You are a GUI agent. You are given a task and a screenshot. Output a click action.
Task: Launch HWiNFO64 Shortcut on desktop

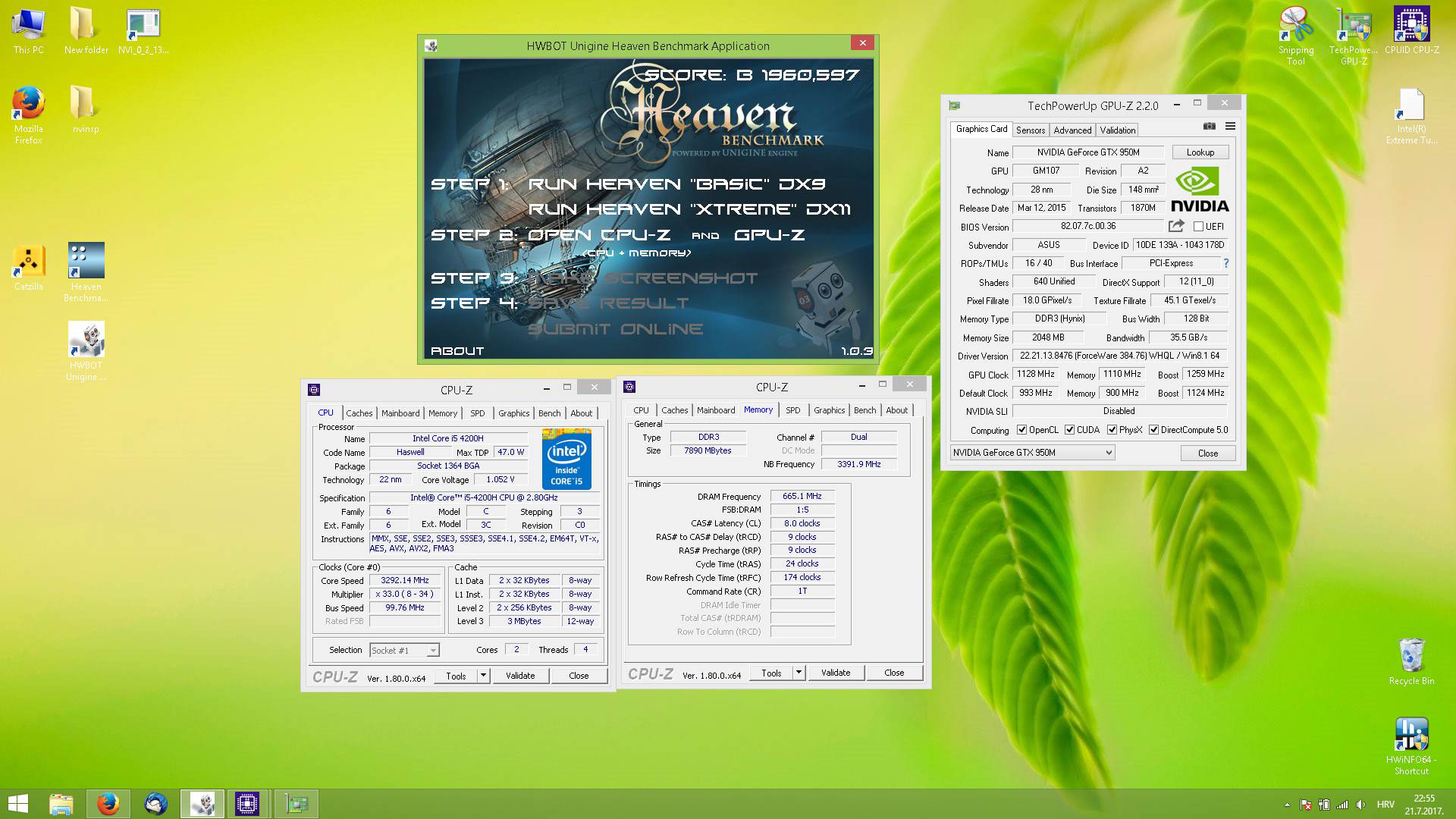(x=1411, y=746)
